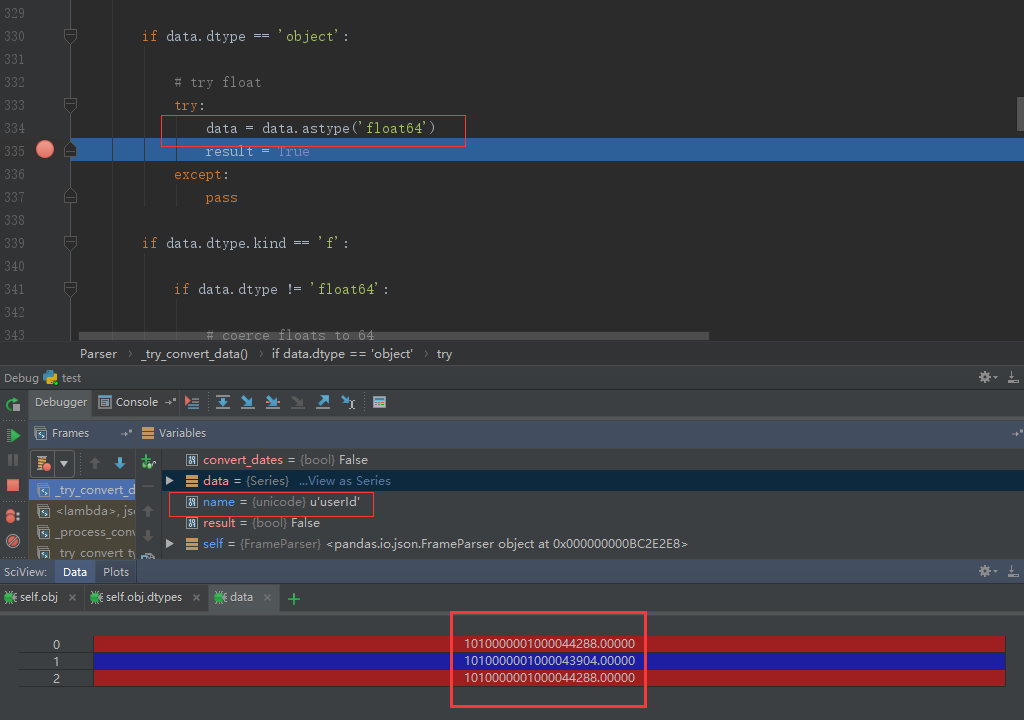Add a new SciView tab with plus
The width and height of the screenshot is (1024, 720).
pyautogui.click(x=294, y=598)
